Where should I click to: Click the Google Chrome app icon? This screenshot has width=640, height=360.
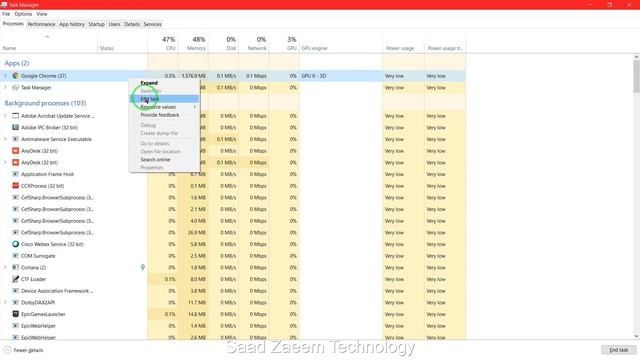click(16, 76)
